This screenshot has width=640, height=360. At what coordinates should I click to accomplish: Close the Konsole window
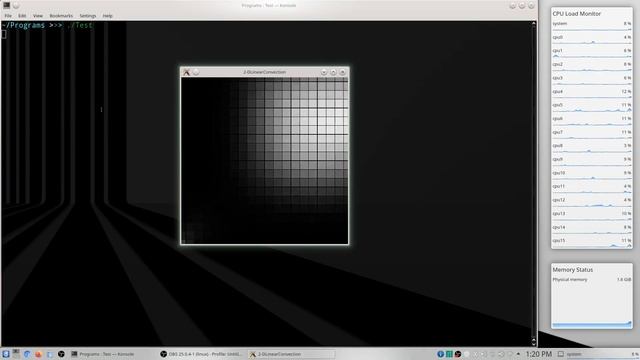tap(531, 6)
